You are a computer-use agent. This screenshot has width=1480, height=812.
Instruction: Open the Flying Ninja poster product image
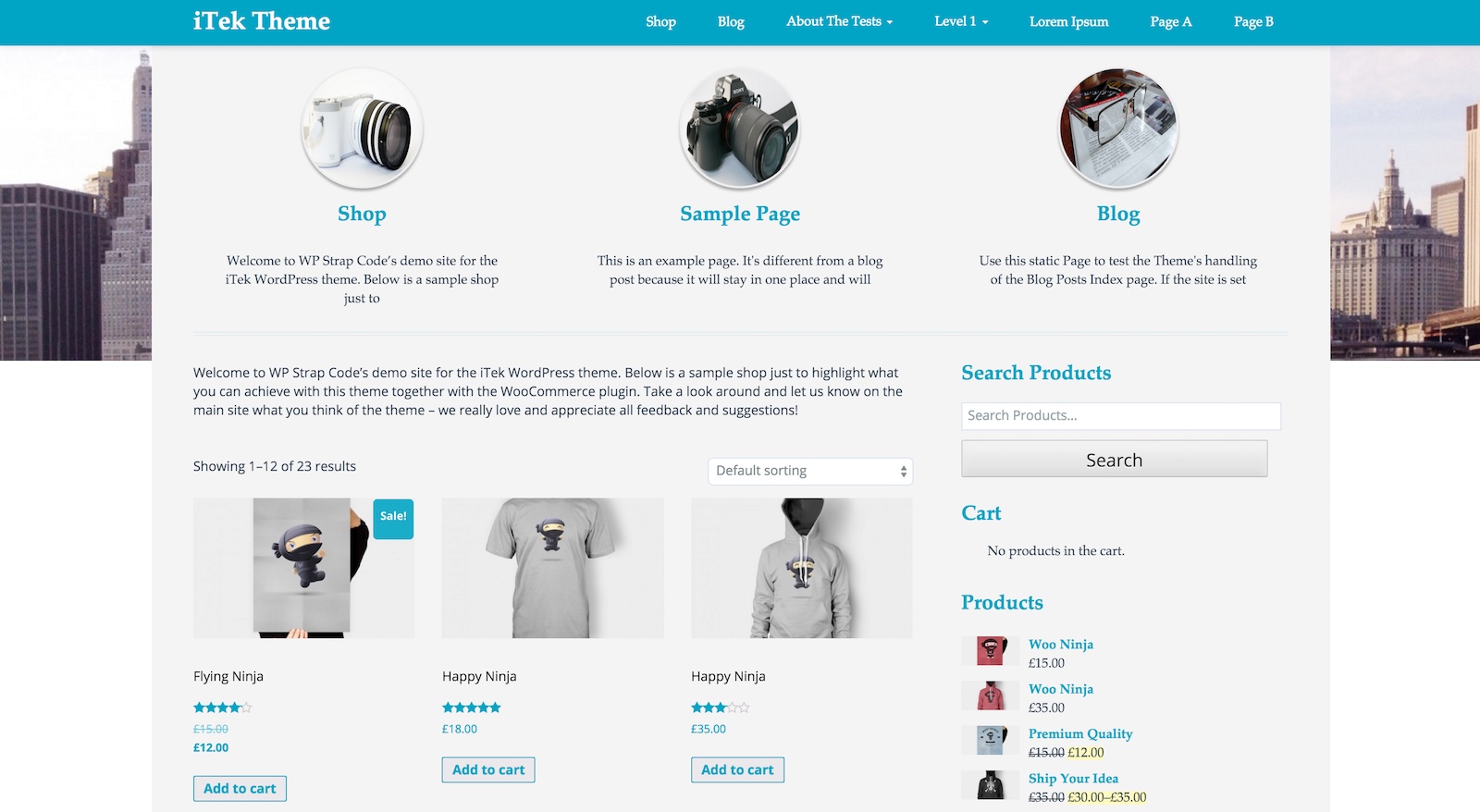[303, 568]
